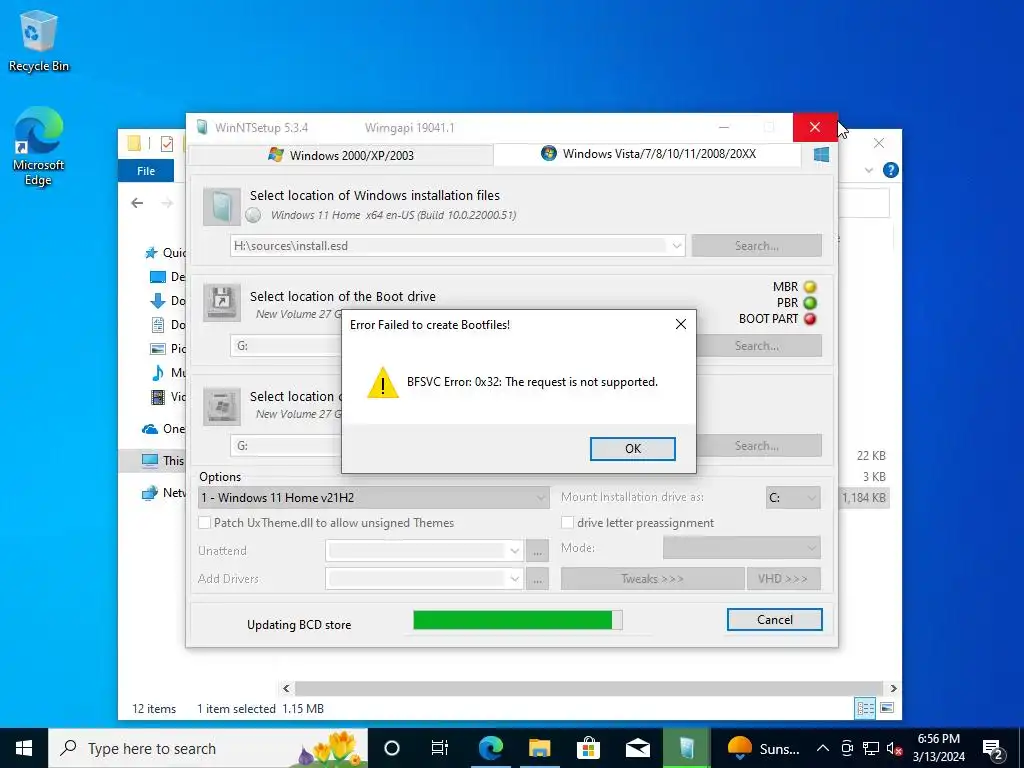The height and width of the screenshot is (768, 1024).
Task: Open Cortana circle on taskbar
Action: point(392,748)
